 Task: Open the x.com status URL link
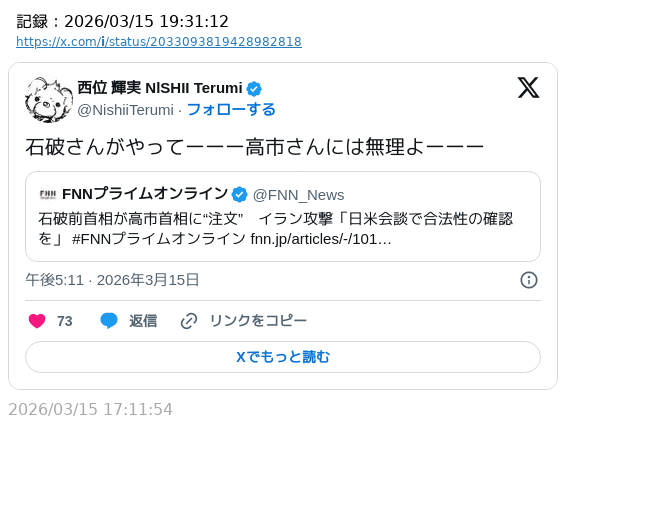click(x=159, y=42)
